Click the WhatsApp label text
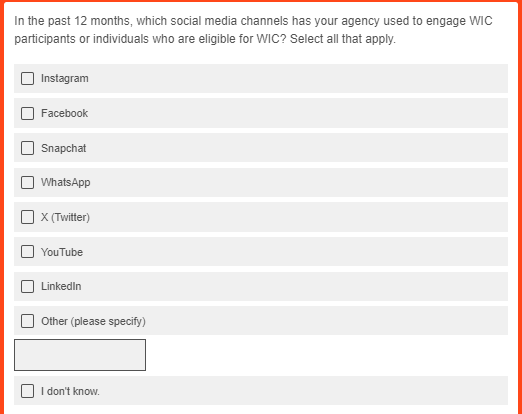 coord(66,183)
